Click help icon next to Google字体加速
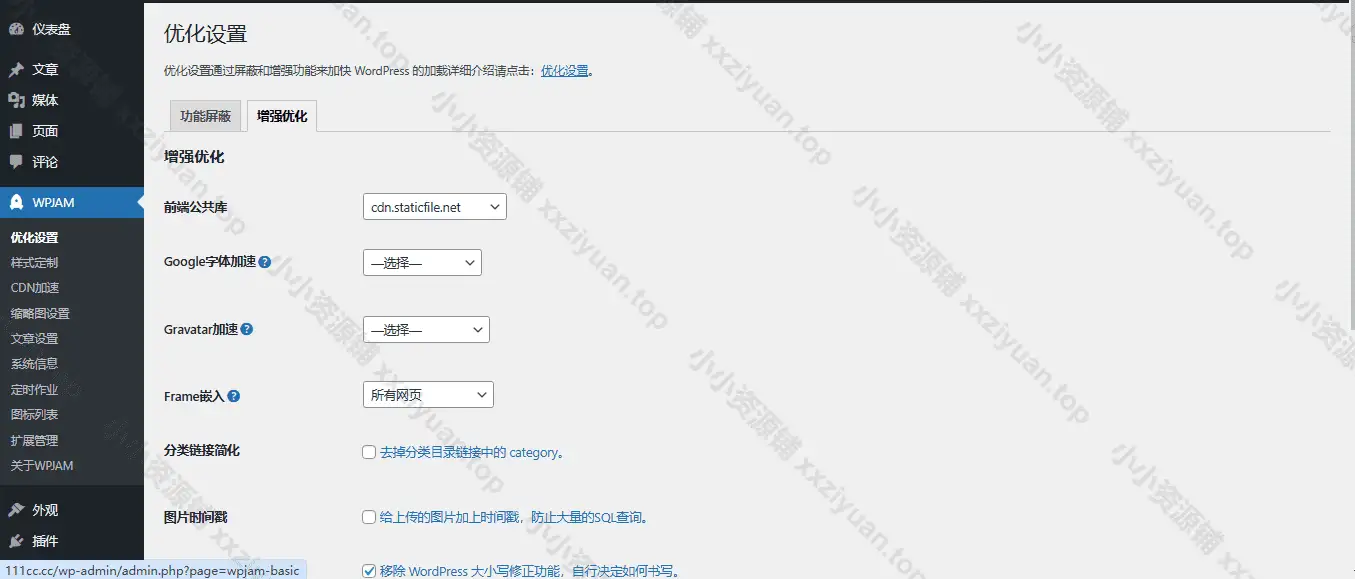Screen dimensions: 1355x579 [265, 262]
